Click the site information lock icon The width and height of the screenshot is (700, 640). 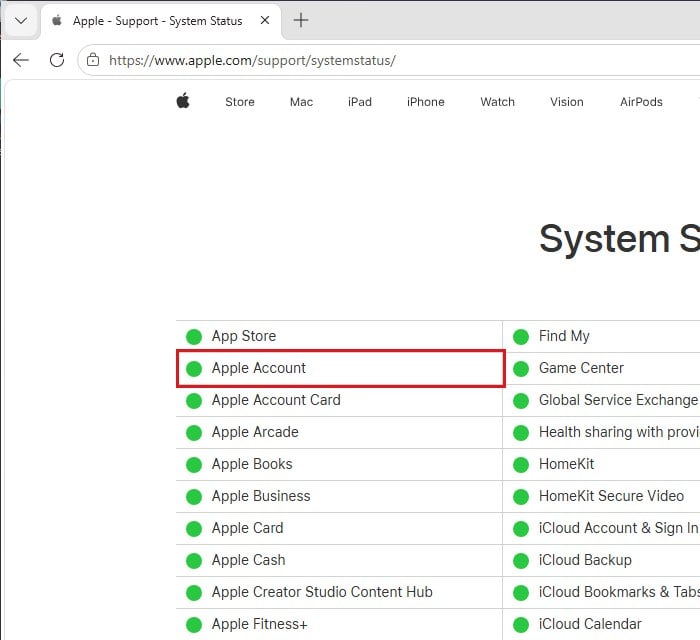coord(93,59)
